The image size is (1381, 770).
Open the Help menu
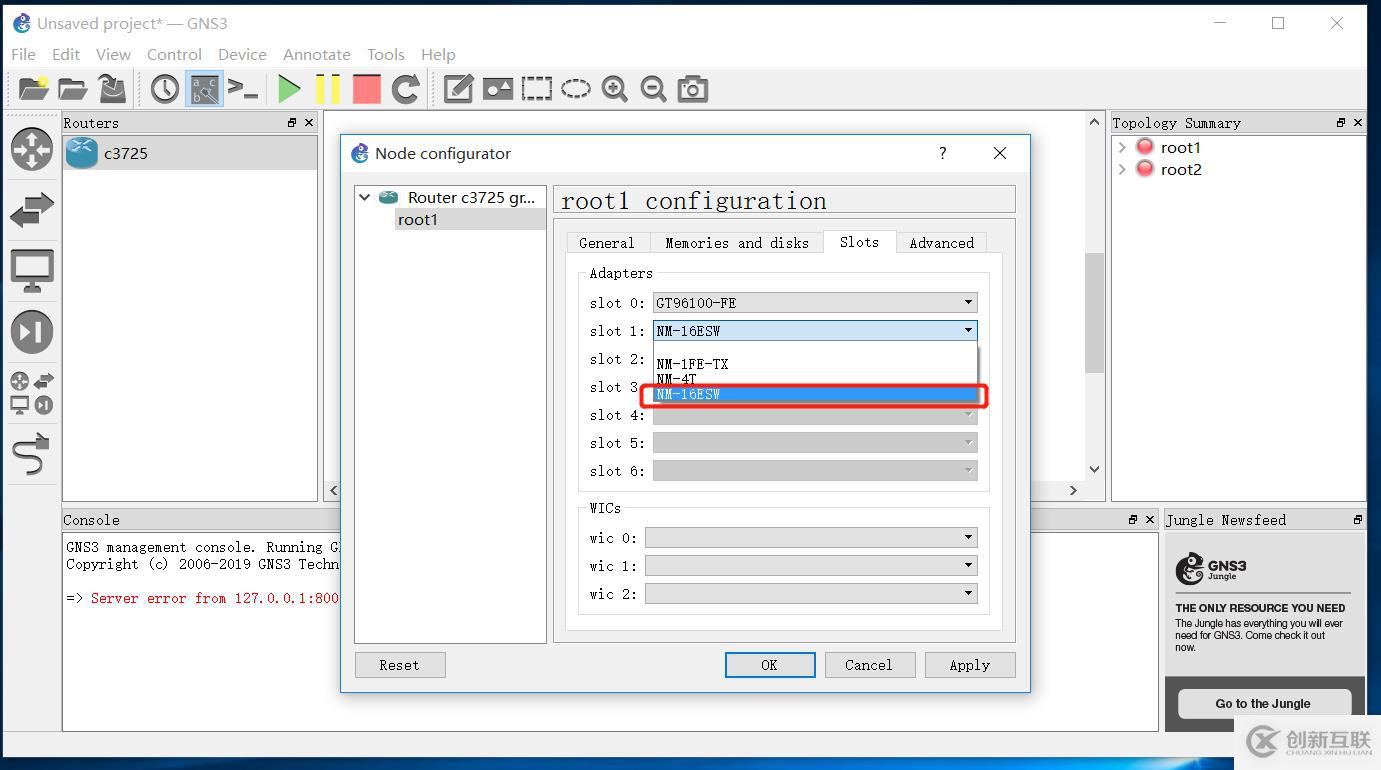438,54
